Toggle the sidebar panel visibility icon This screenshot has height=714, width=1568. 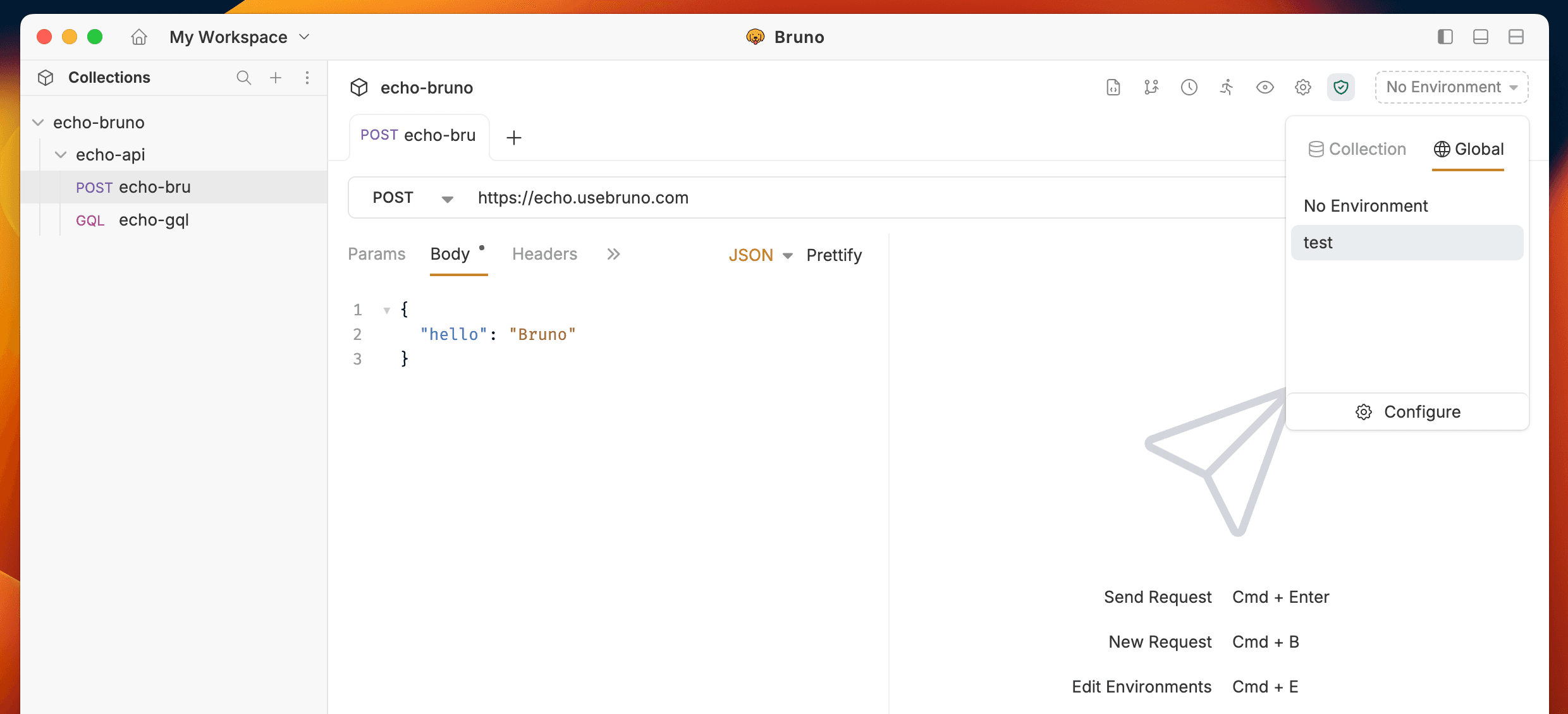click(1445, 37)
